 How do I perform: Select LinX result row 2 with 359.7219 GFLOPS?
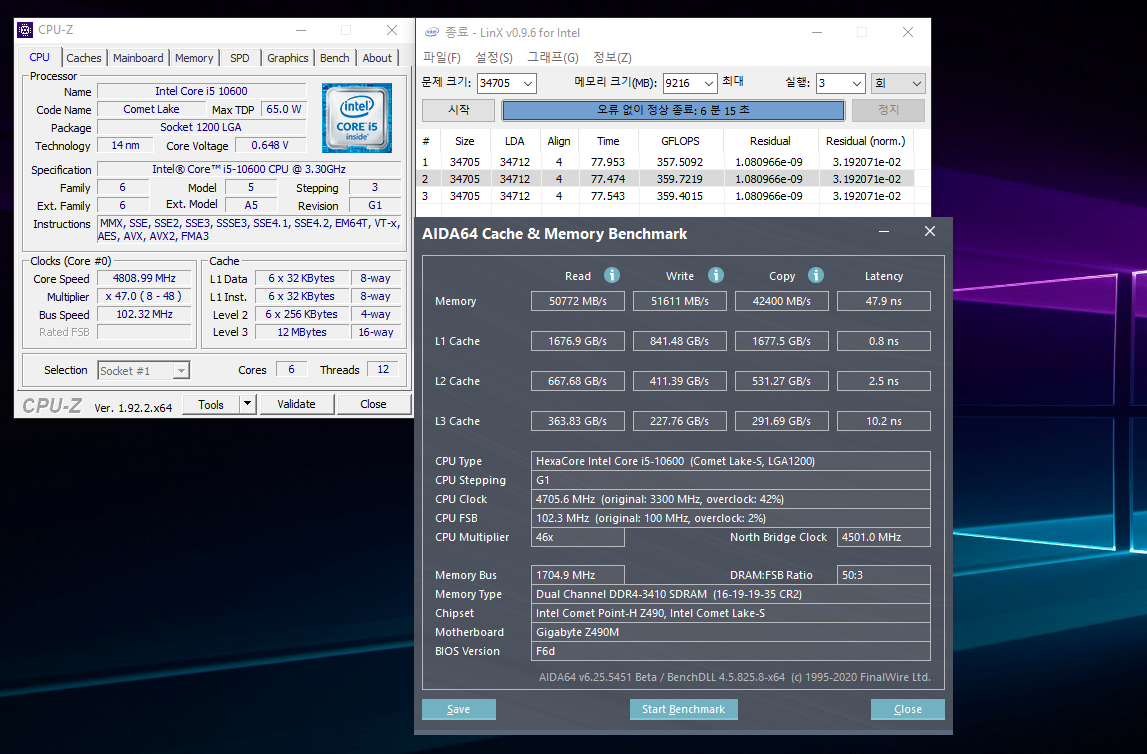666,178
